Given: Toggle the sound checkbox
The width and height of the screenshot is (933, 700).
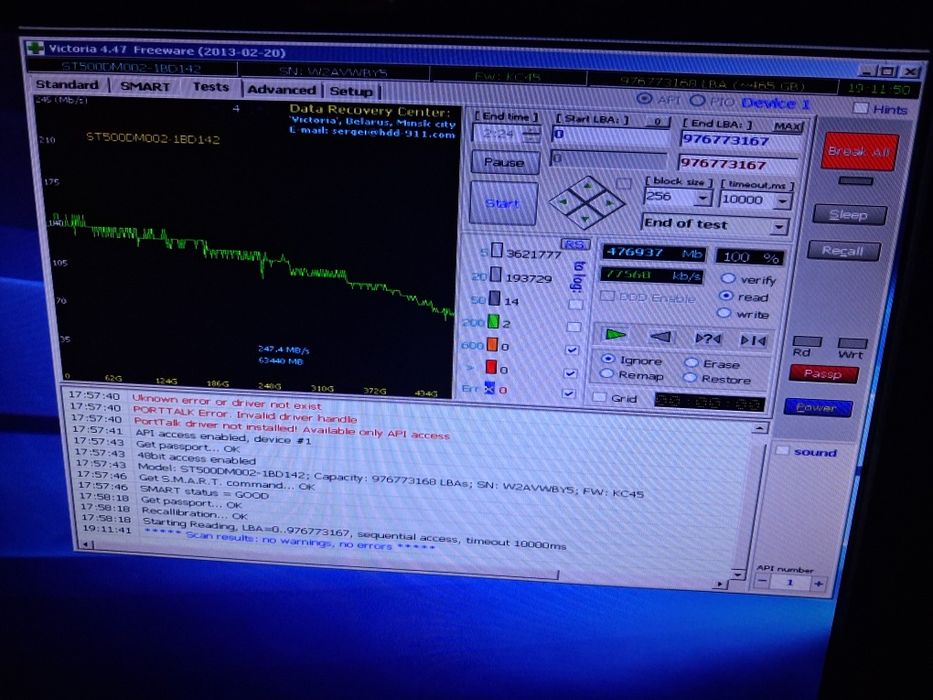Looking at the screenshot, I should (782, 451).
